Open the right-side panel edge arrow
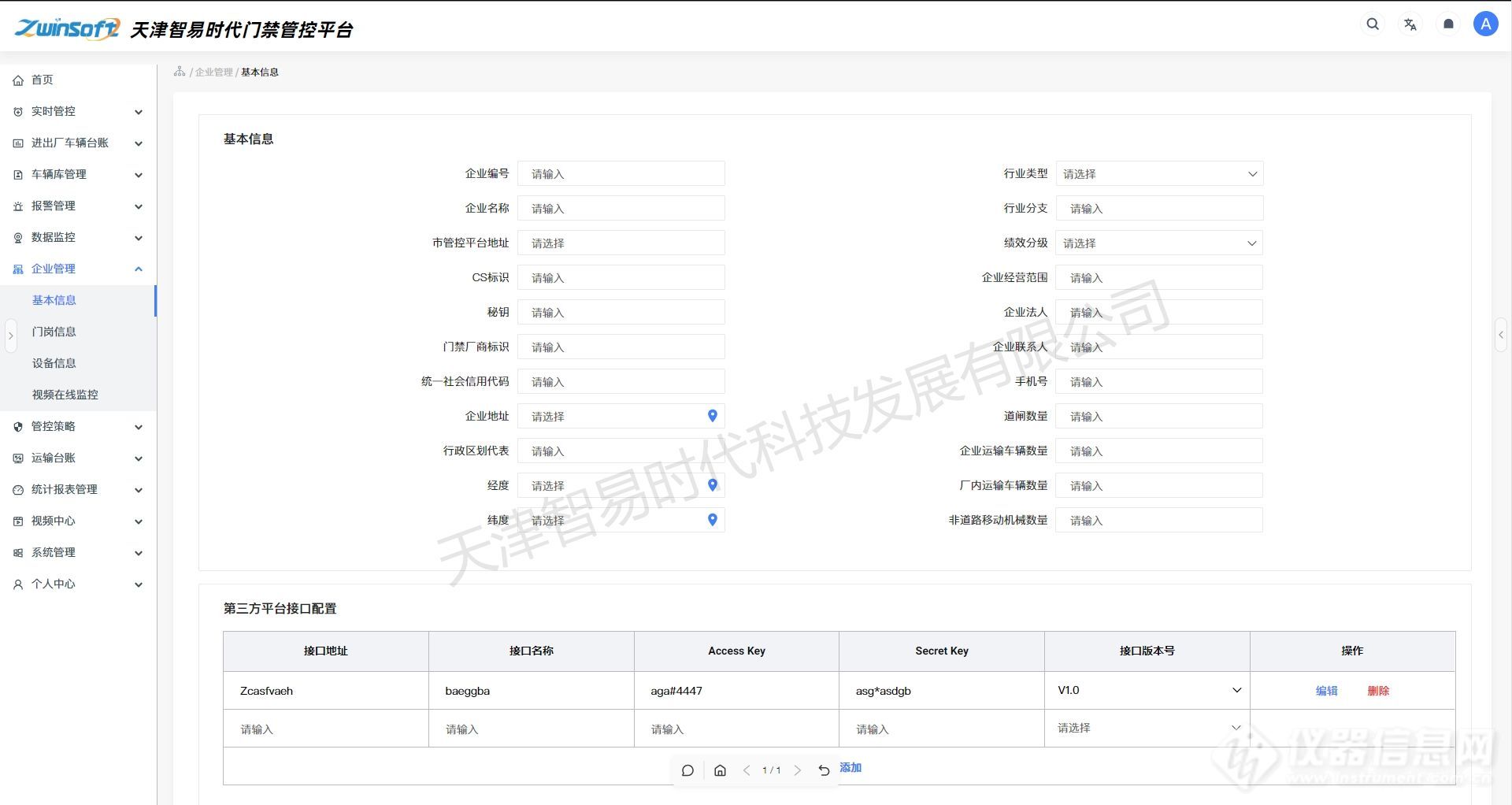The image size is (1512, 805). (x=1501, y=335)
